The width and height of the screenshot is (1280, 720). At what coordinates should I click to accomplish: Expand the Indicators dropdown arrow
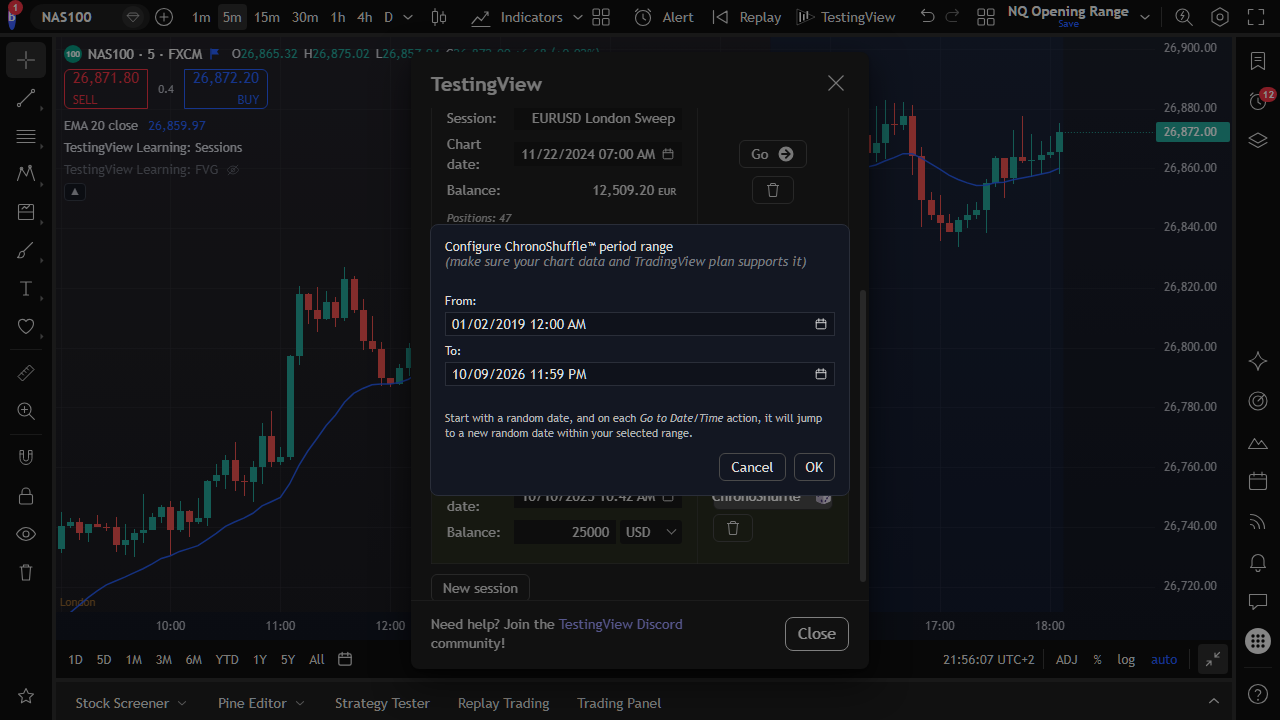[578, 17]
